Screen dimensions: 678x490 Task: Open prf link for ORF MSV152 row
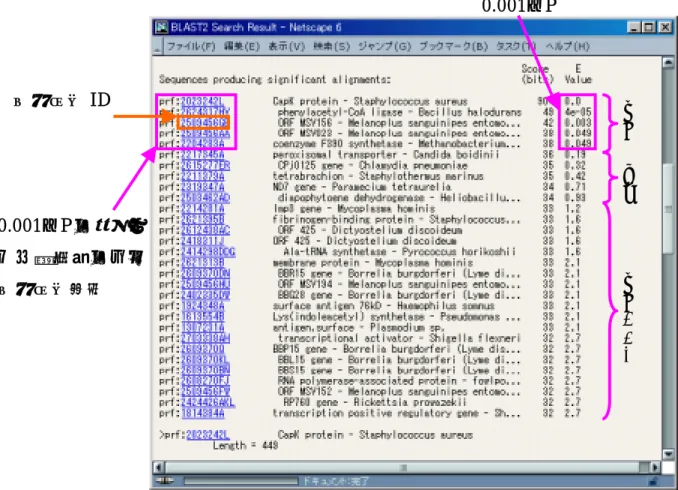tap(205, 392)
